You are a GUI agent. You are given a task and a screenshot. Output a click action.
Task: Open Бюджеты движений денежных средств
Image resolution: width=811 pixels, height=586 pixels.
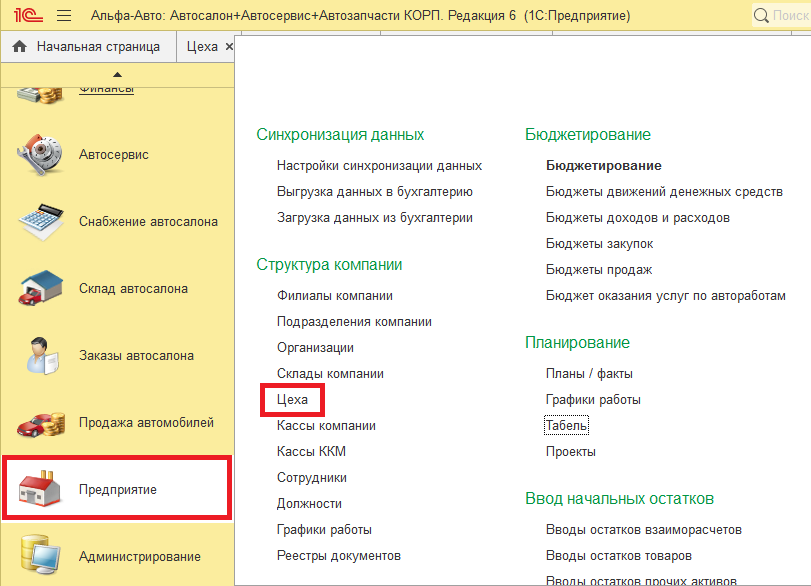coord(664,191)
